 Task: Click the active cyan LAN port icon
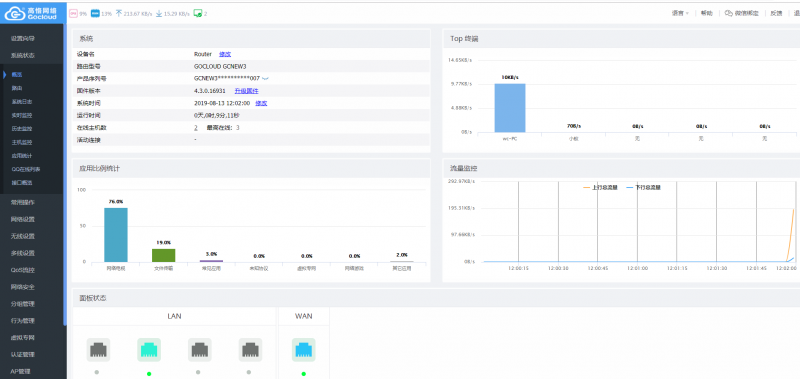tap(149, 350)
